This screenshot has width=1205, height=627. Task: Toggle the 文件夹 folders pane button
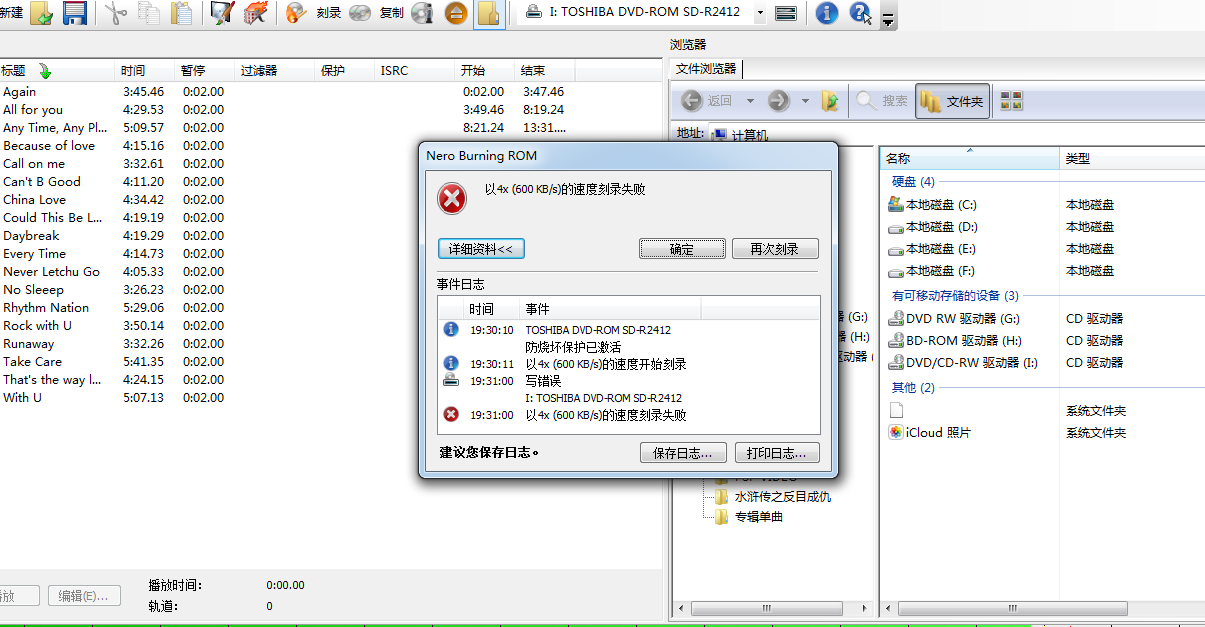click(953, 101)
